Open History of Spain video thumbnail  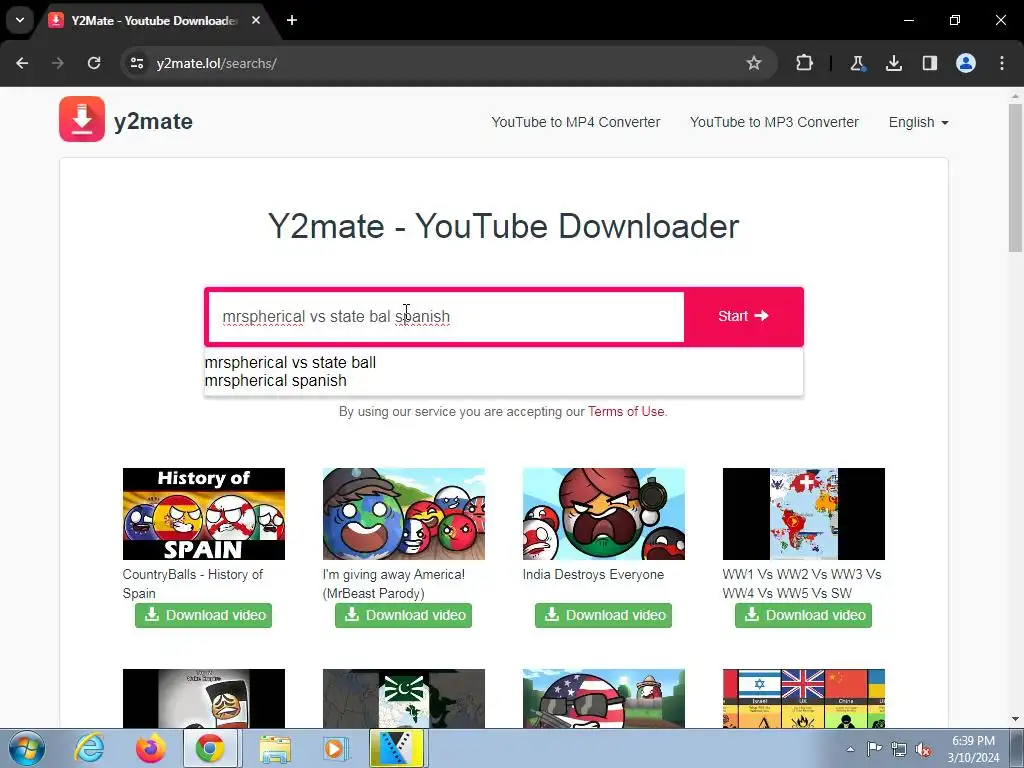(204, 514)
